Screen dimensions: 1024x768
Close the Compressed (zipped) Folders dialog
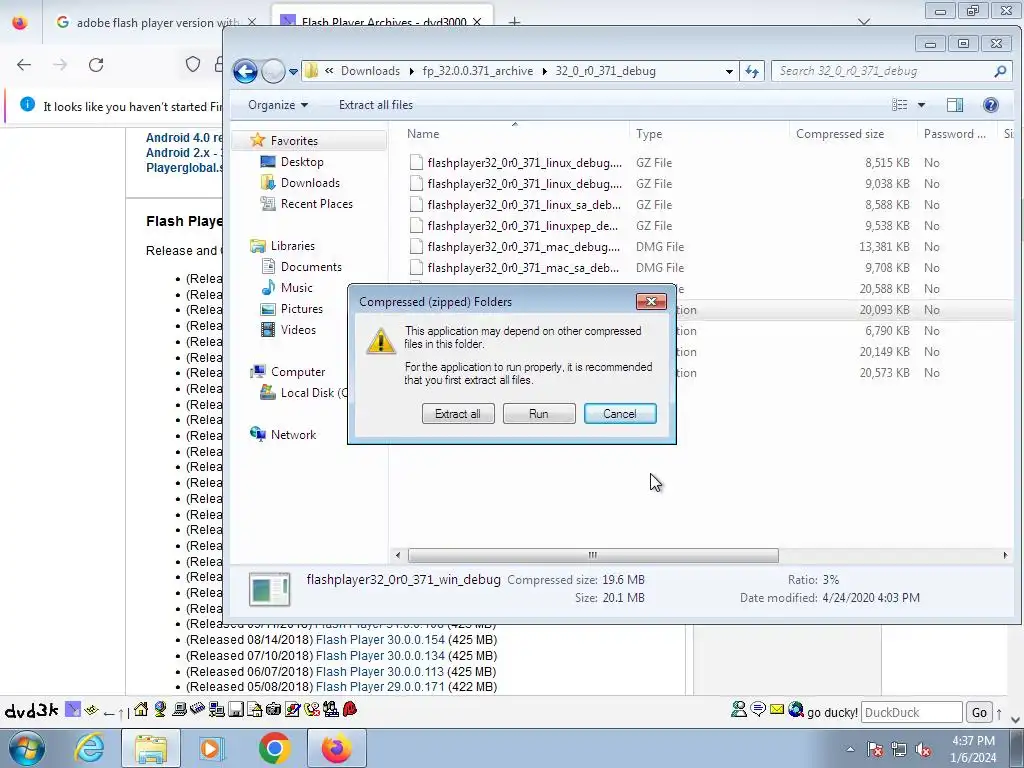[x=651, y=301]
